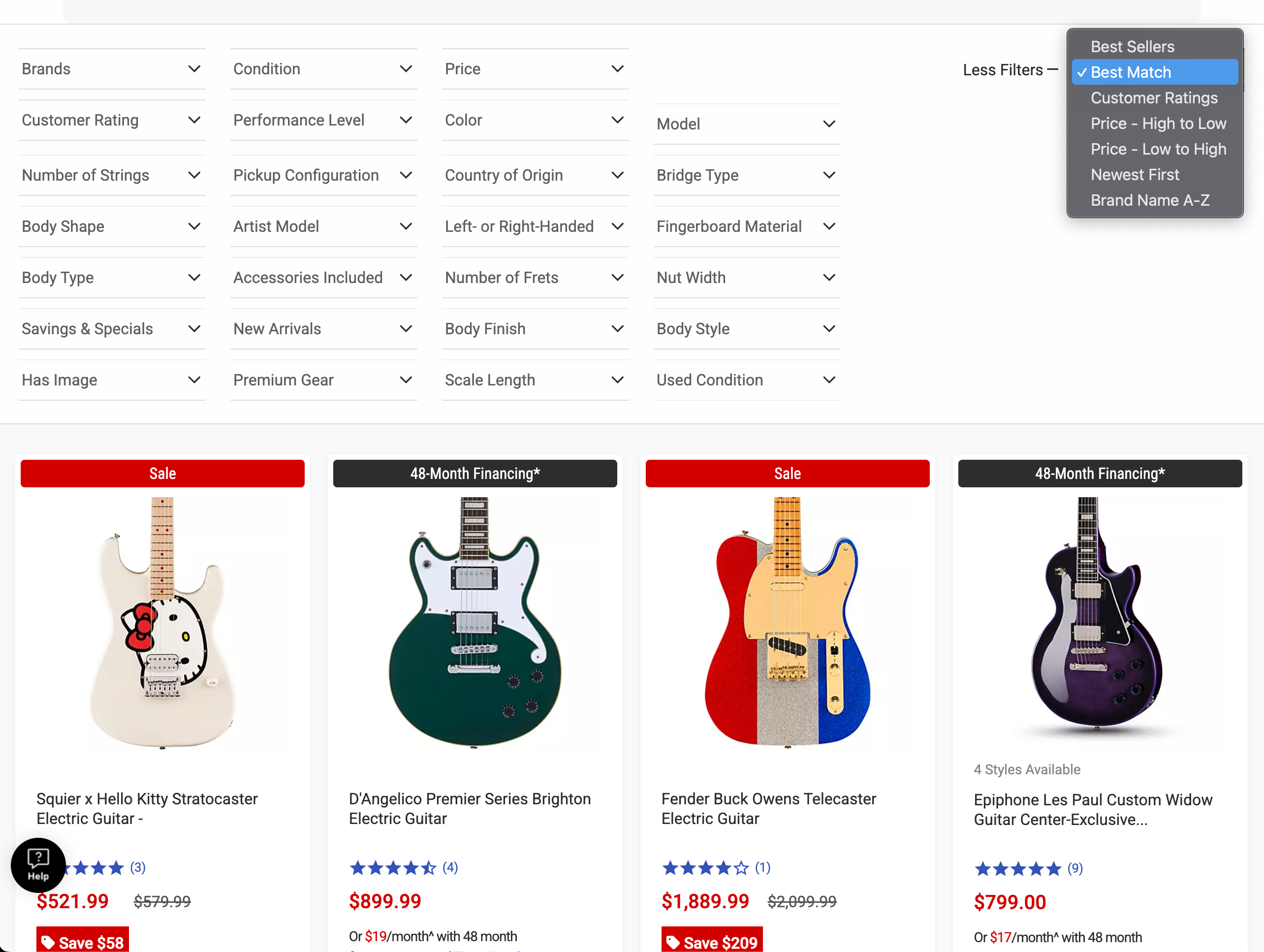Viewport: 1264px width, 952px height.
Task: Click the Save $58 tag icon
Action: (48, 942)
